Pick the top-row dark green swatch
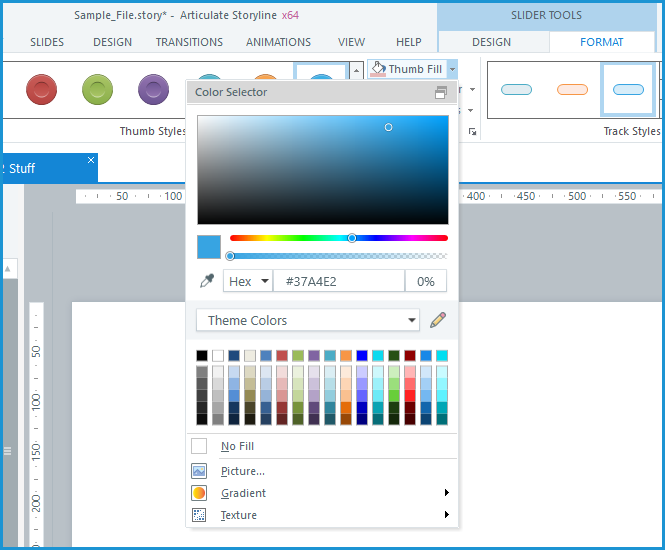This screenshot has height=550, width=665. click(x=394, y=355)
